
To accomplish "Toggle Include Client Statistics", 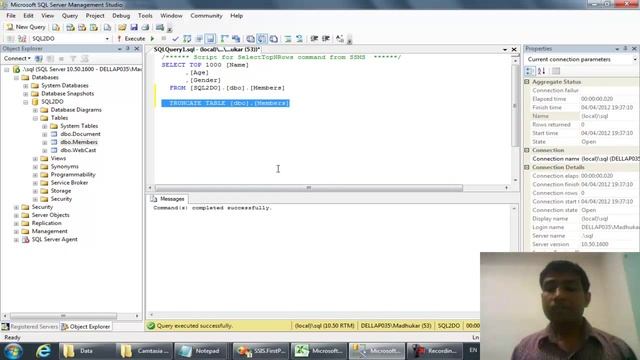I will coord(236,39).
